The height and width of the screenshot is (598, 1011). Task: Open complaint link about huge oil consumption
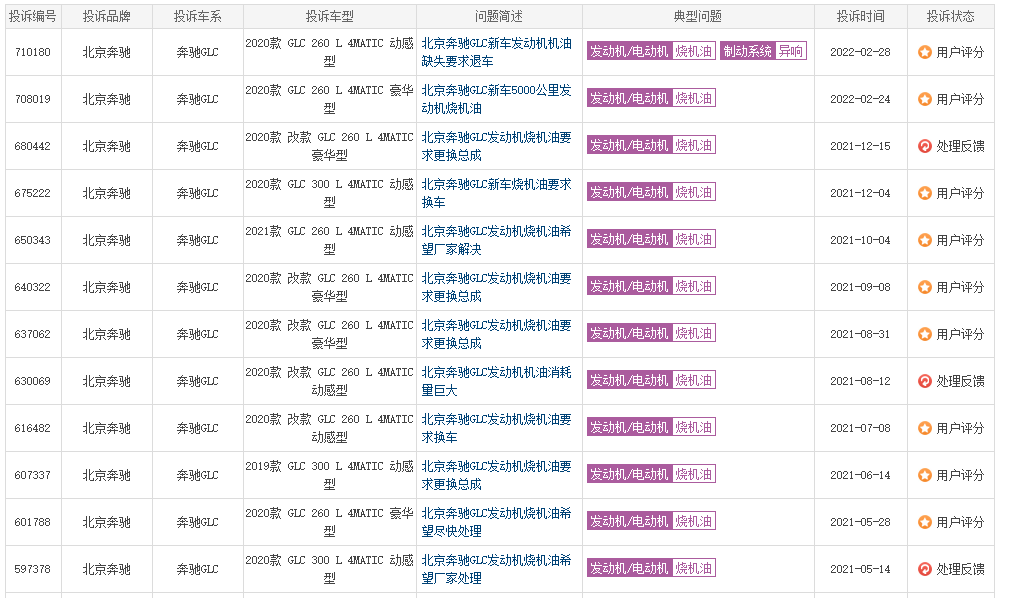(x=496, y=381)
